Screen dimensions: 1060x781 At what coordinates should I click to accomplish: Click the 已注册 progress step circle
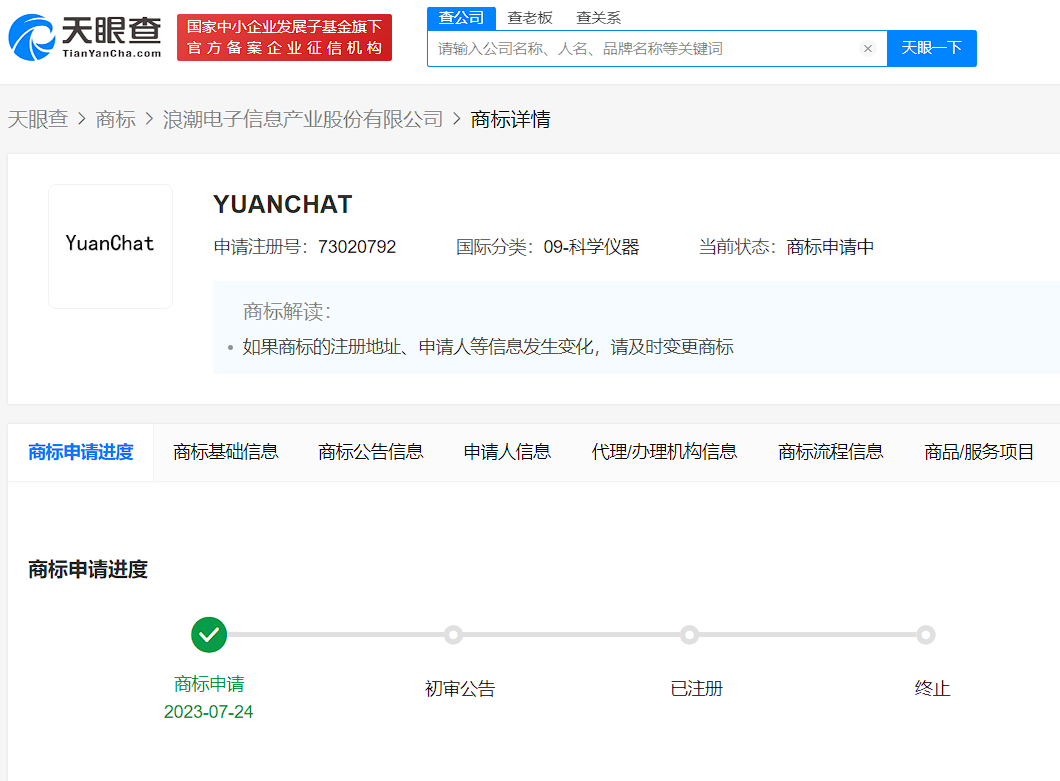[690, 635]
